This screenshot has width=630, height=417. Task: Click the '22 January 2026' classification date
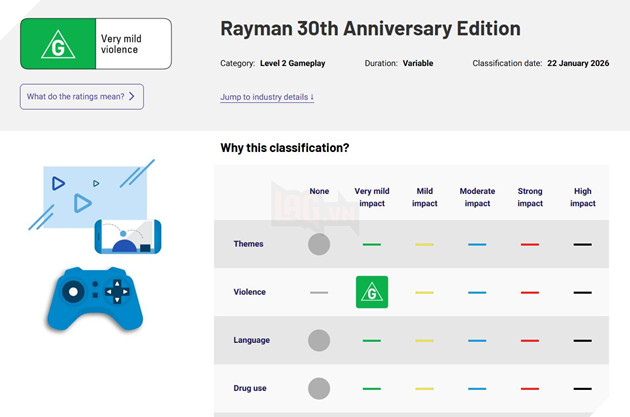pos(578,63)
